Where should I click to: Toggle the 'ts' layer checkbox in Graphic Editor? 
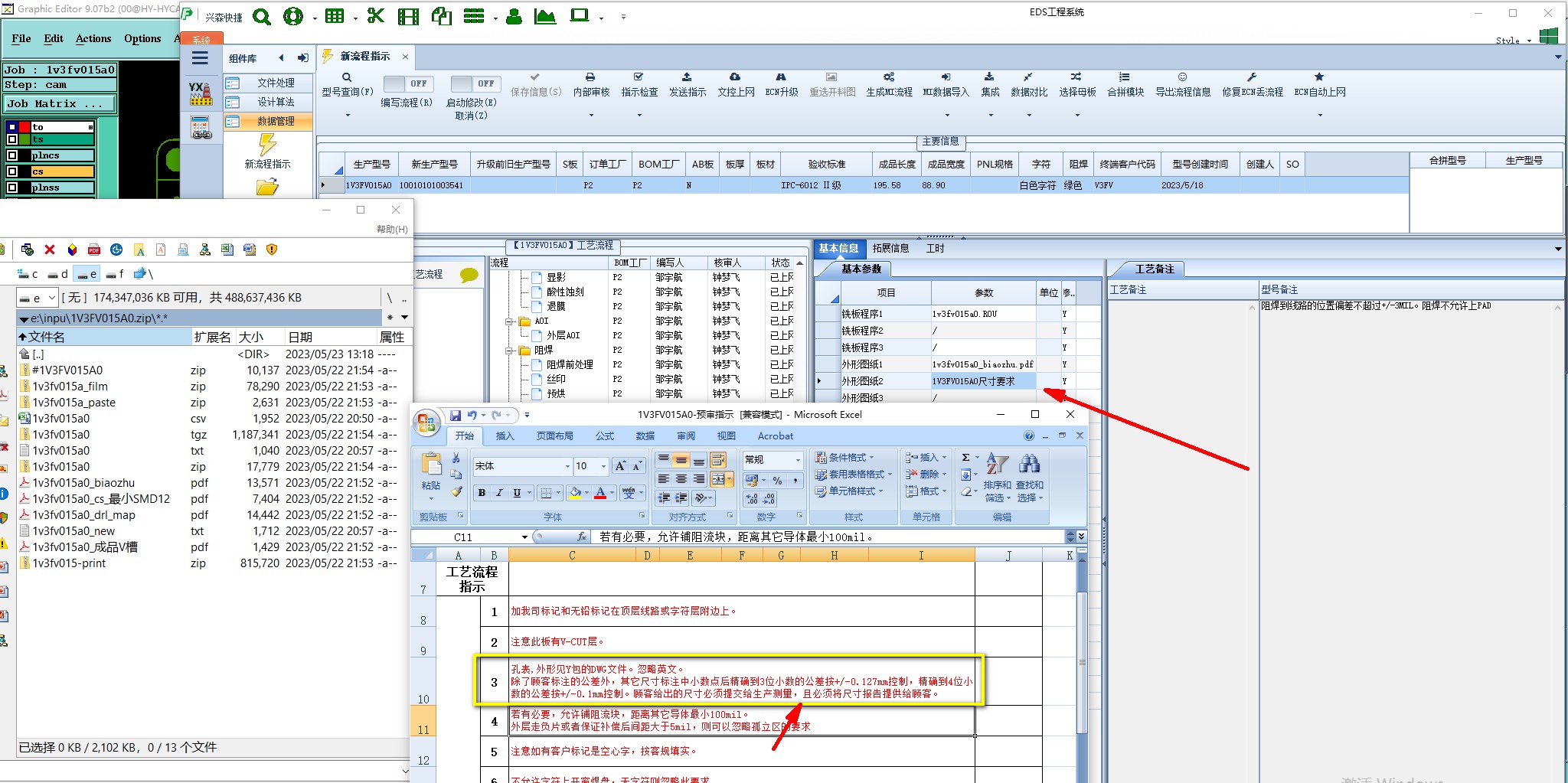coord(12,139)
